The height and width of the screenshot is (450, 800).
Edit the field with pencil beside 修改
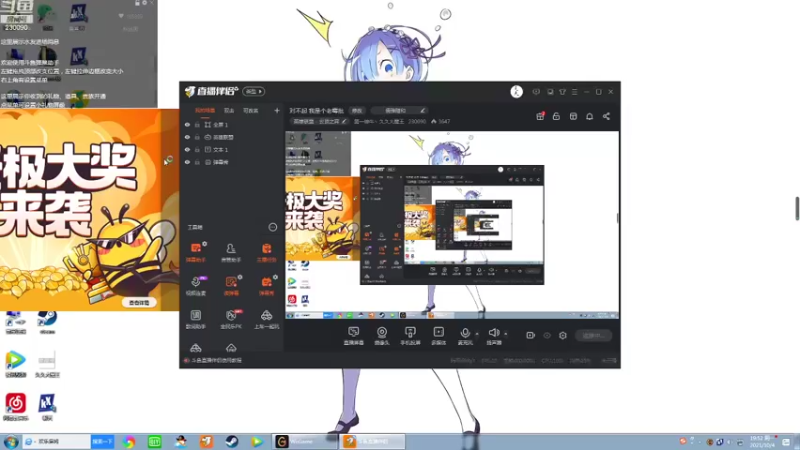click(x=399, y=111)
